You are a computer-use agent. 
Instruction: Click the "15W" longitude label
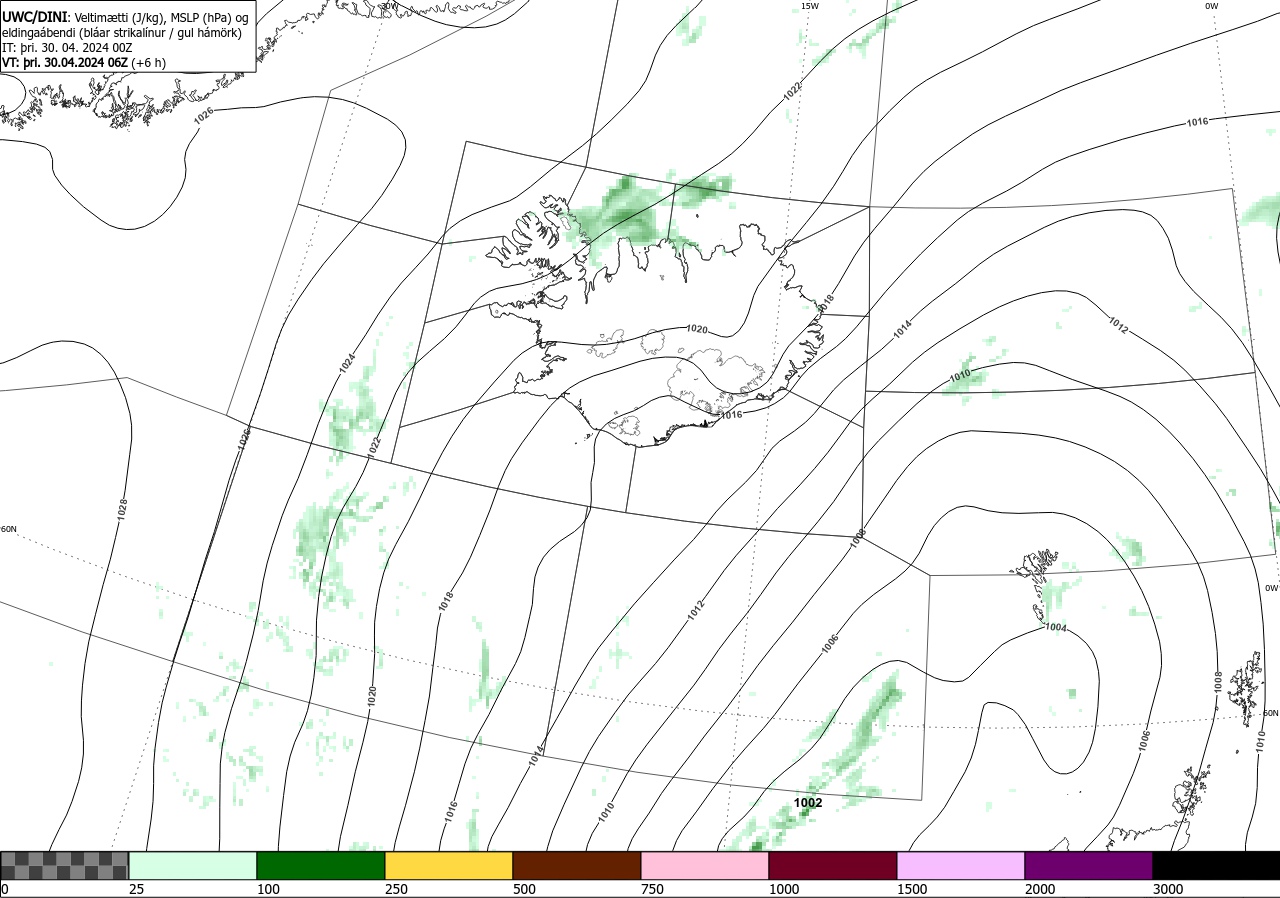click(x=810, y=6)
